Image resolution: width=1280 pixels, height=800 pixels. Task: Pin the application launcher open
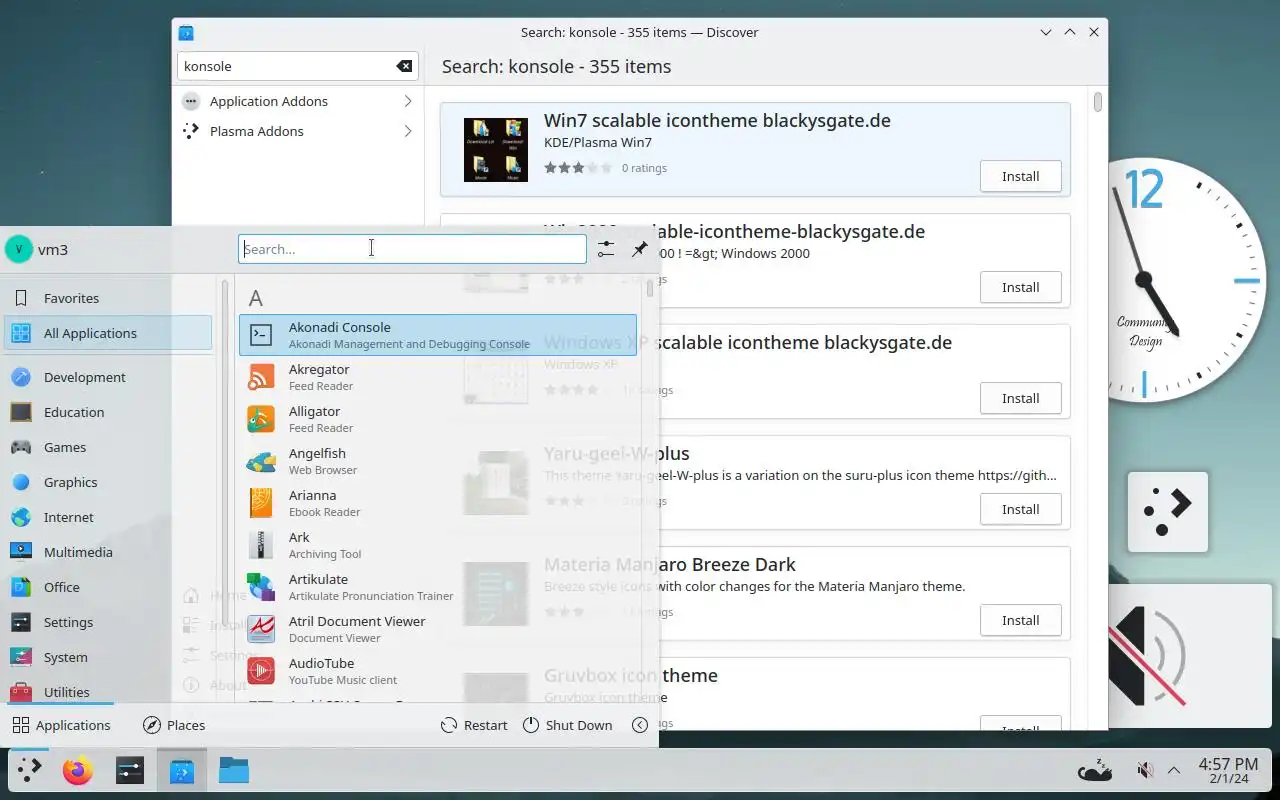[640, 249]
